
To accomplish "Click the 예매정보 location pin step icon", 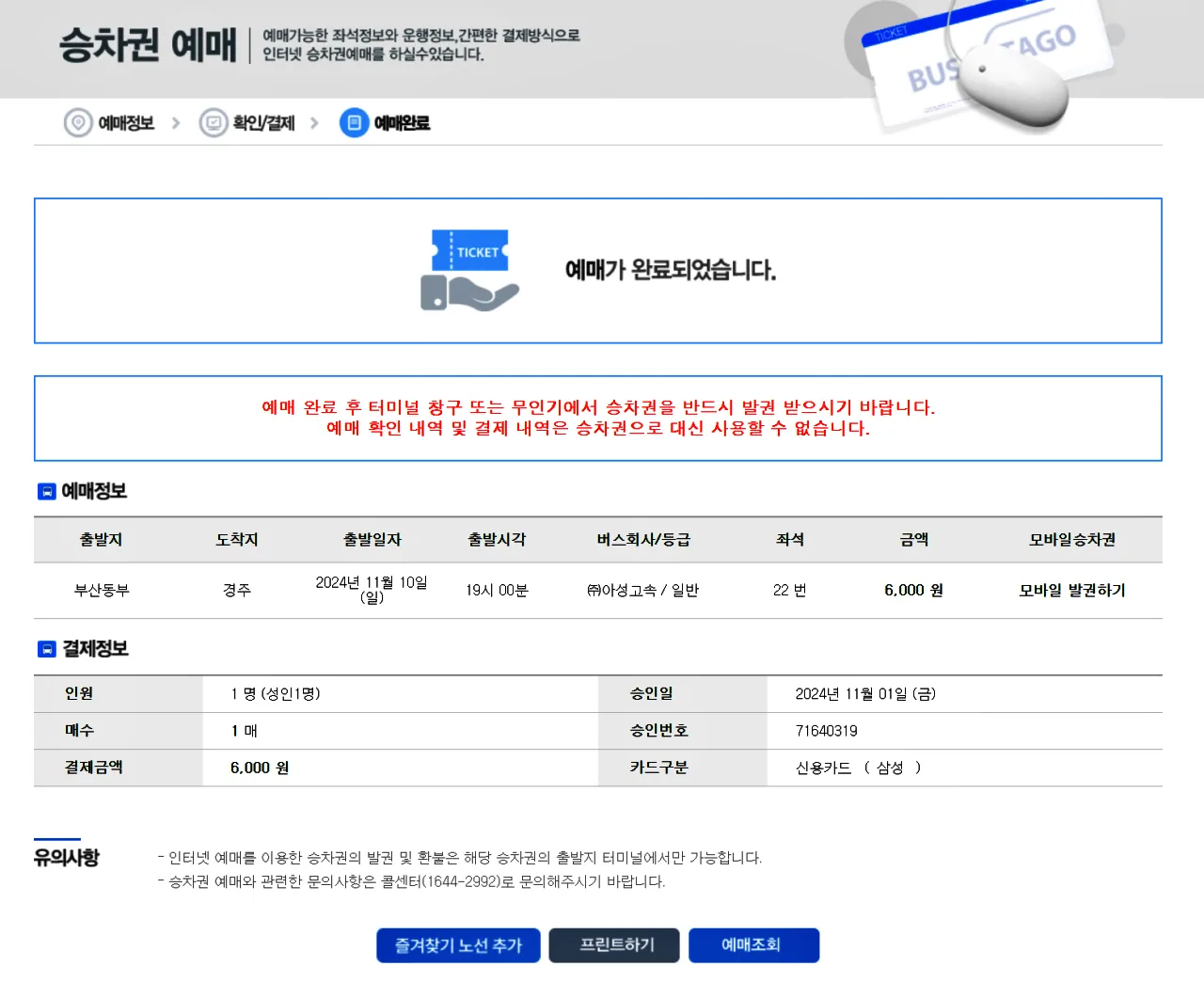I will (x=77, y=122).
